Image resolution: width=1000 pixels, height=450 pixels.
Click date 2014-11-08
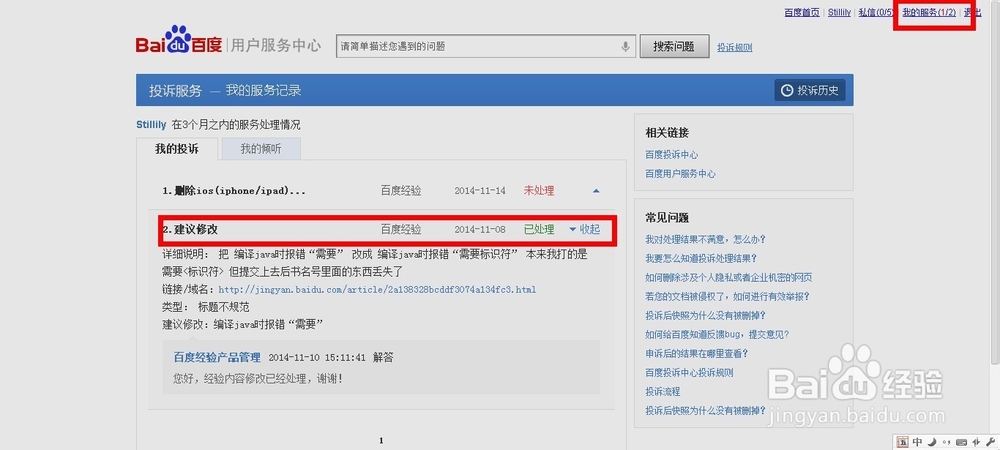(480, 229)
